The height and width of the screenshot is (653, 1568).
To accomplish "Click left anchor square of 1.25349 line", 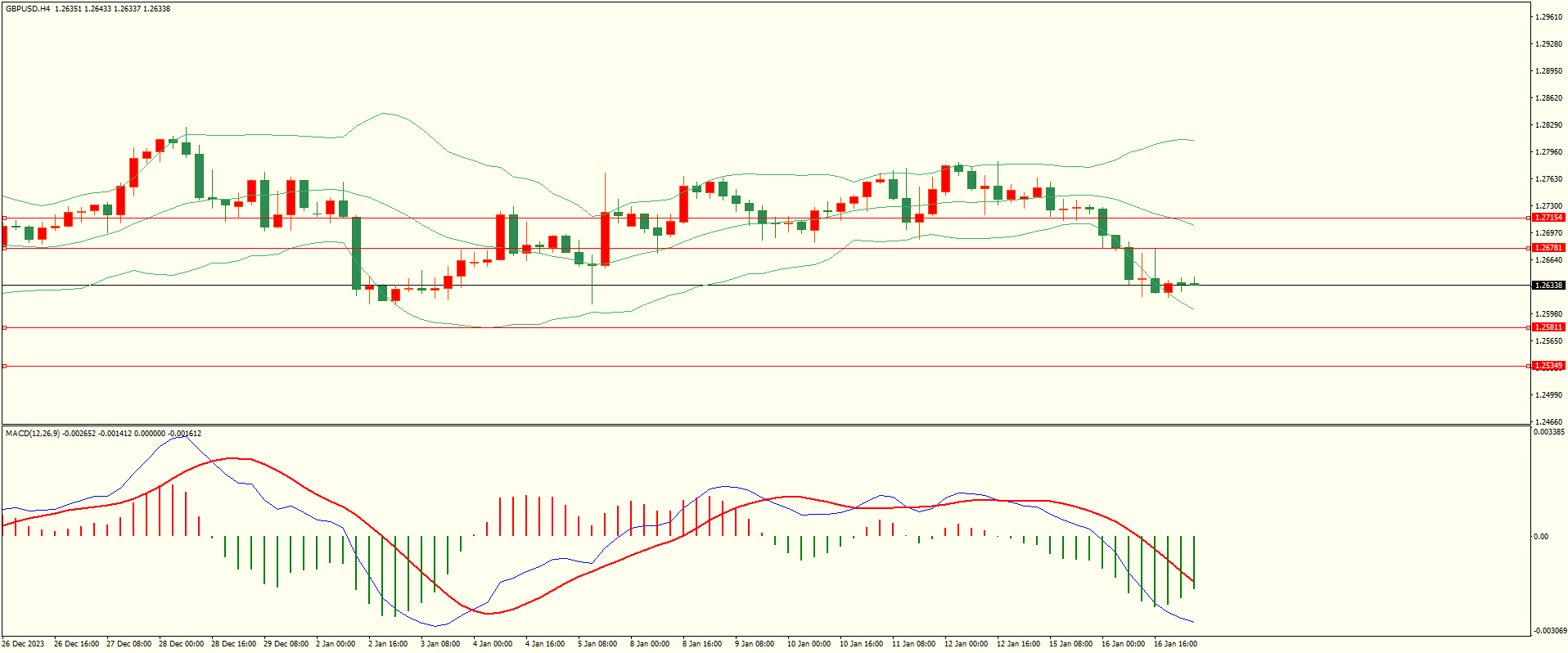I will click(4, 366).
